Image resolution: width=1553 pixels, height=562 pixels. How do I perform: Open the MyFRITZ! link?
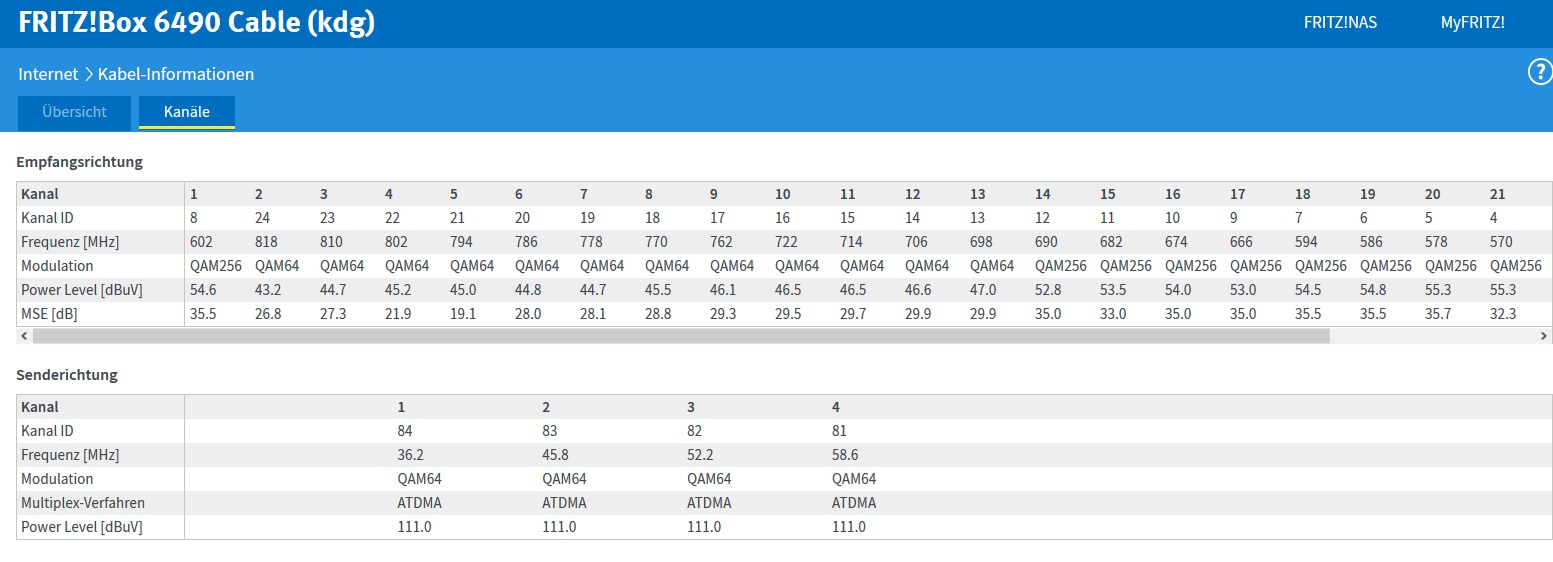1472,22
